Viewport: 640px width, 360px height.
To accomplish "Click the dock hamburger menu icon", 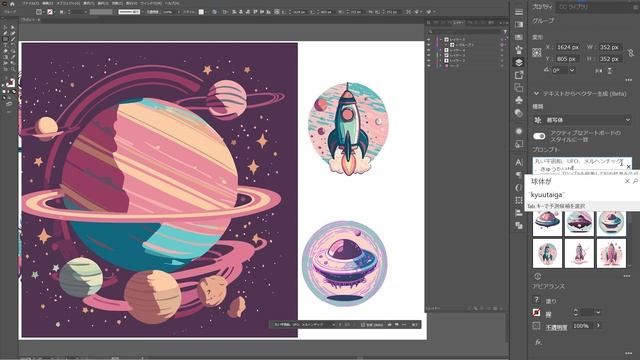I will pos(519,12).
